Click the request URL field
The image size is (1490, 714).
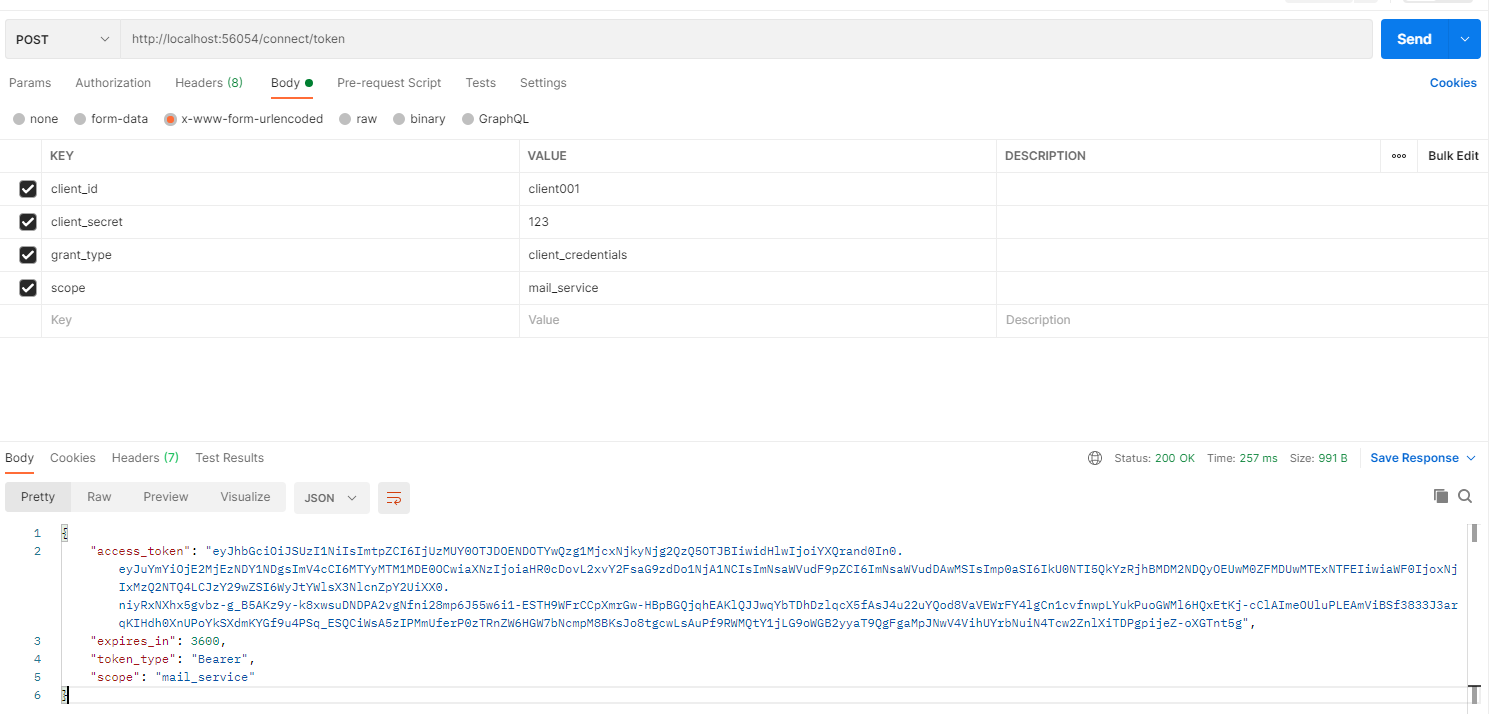[746, 39]
